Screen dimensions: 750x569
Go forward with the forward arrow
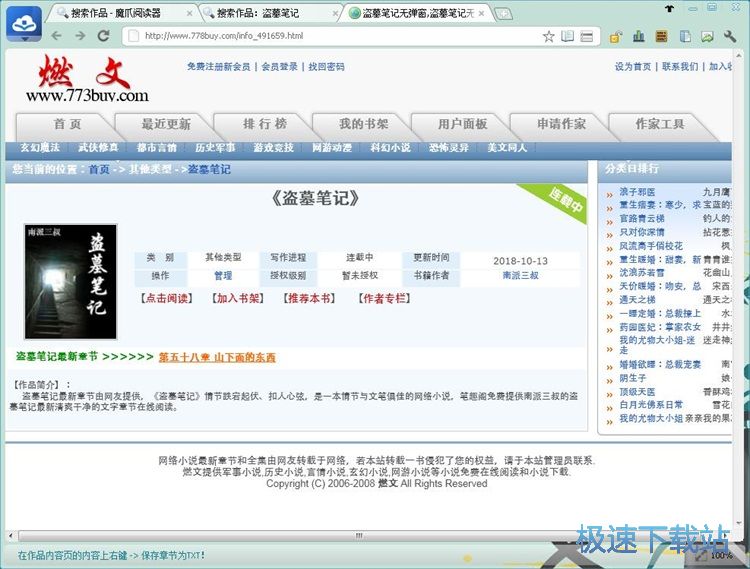pyautogui.click(x=80, y=36)
